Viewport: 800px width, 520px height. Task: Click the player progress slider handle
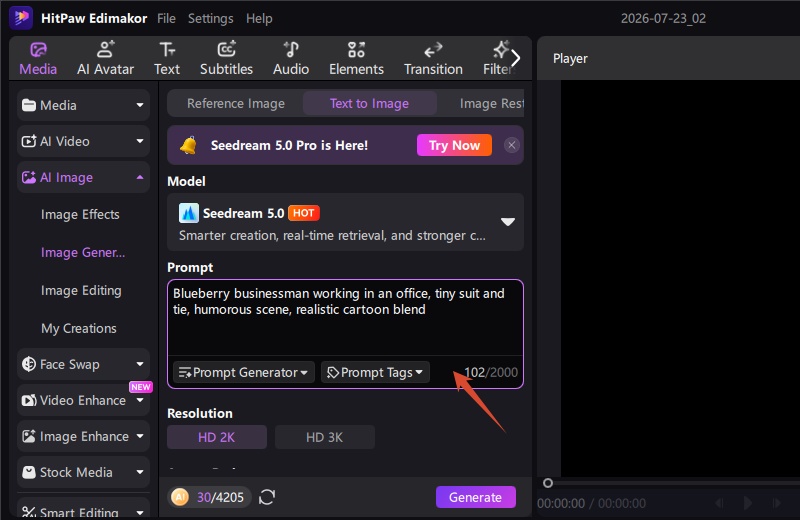click(x=548, y=483)
